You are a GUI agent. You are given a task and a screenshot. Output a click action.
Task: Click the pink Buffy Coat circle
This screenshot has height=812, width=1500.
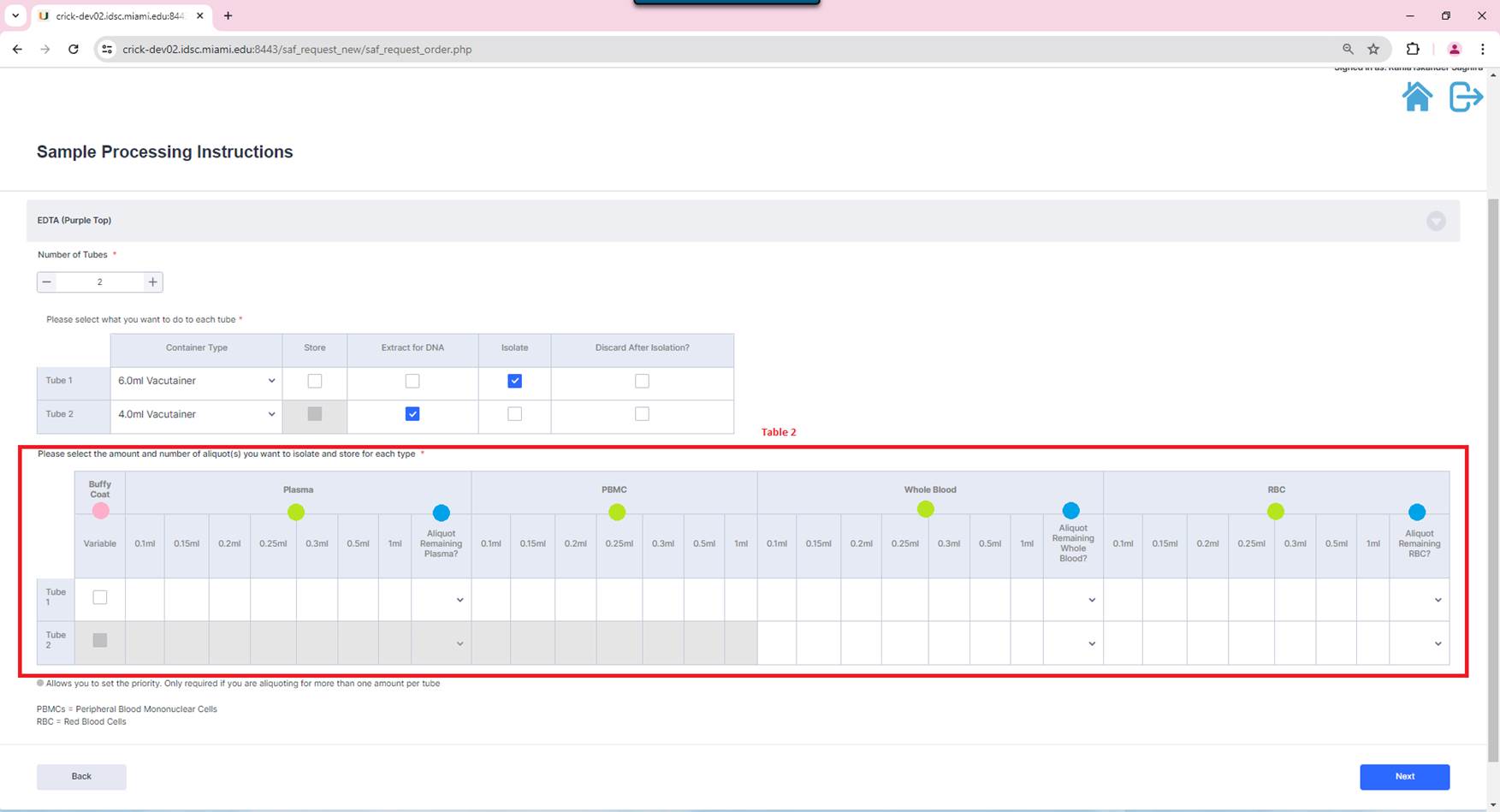point(100,511)
